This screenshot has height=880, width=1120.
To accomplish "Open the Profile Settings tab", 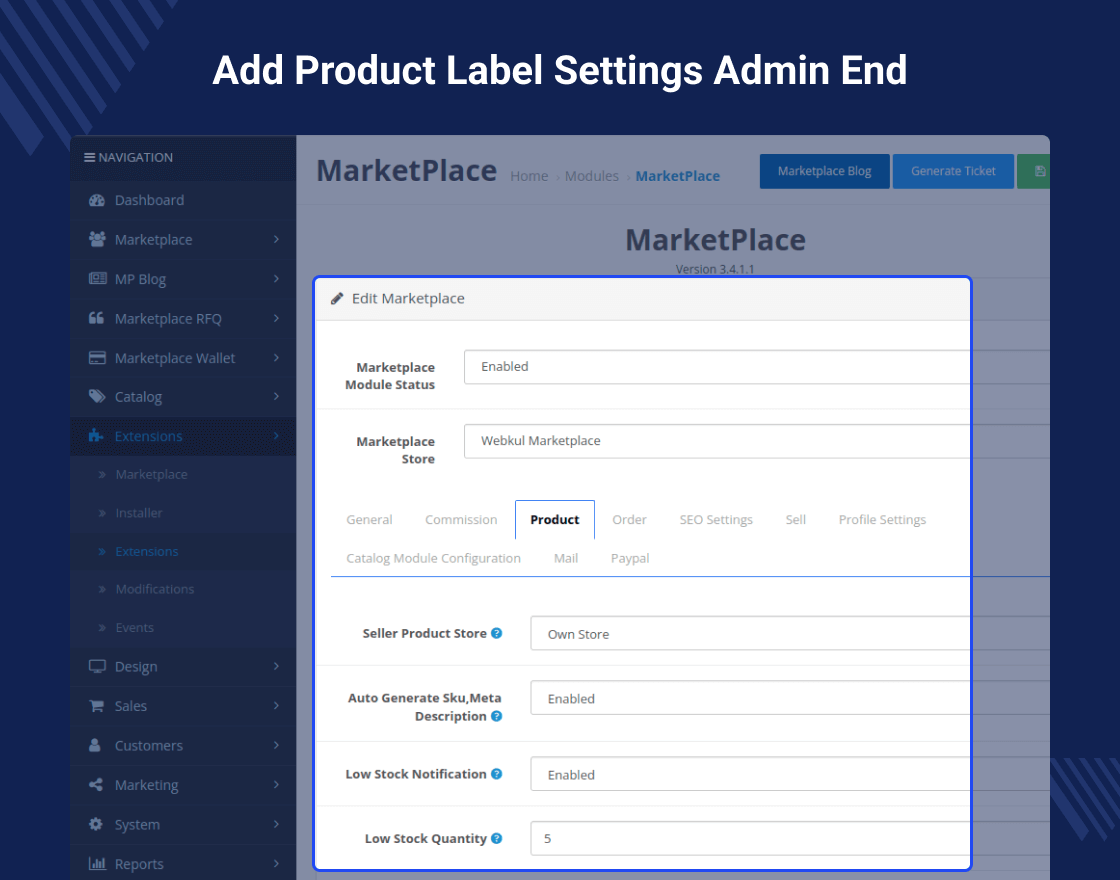I will (882, 519).
